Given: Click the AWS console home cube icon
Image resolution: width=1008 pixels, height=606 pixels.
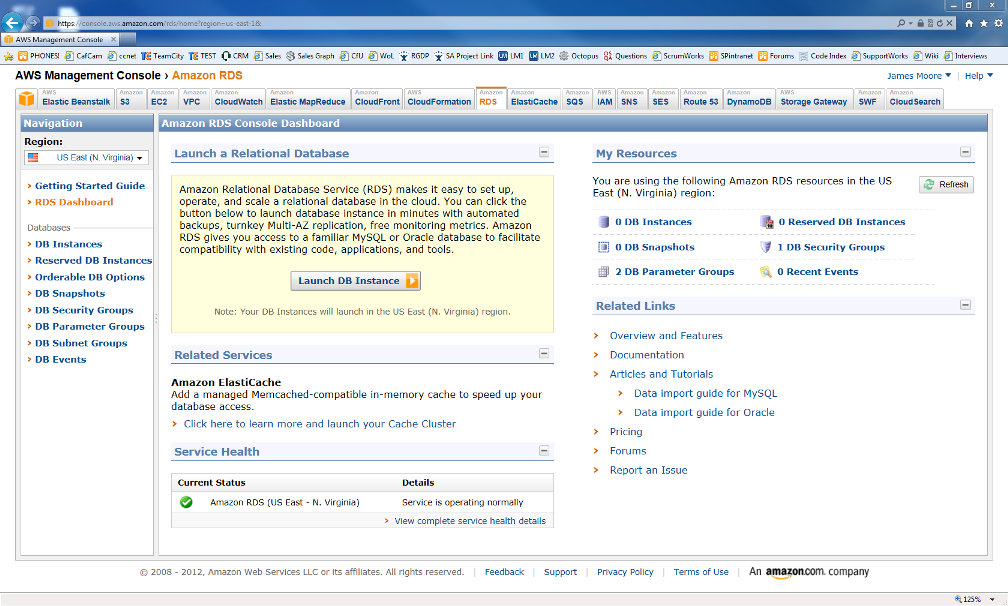Looking at the screenshot, I should click(26, 99).
